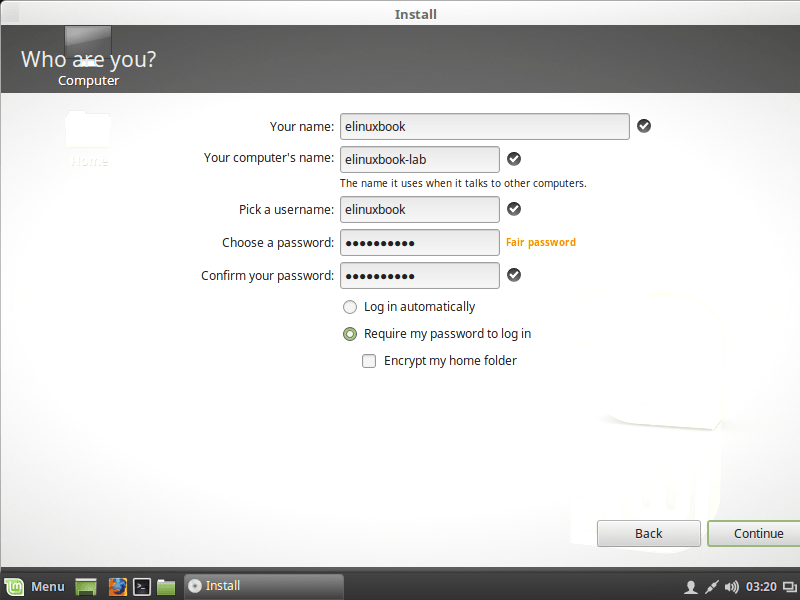Enable Encrypt my home folder checkbox
The height and width of the screenshot is (600, 800).
point(369,361)
